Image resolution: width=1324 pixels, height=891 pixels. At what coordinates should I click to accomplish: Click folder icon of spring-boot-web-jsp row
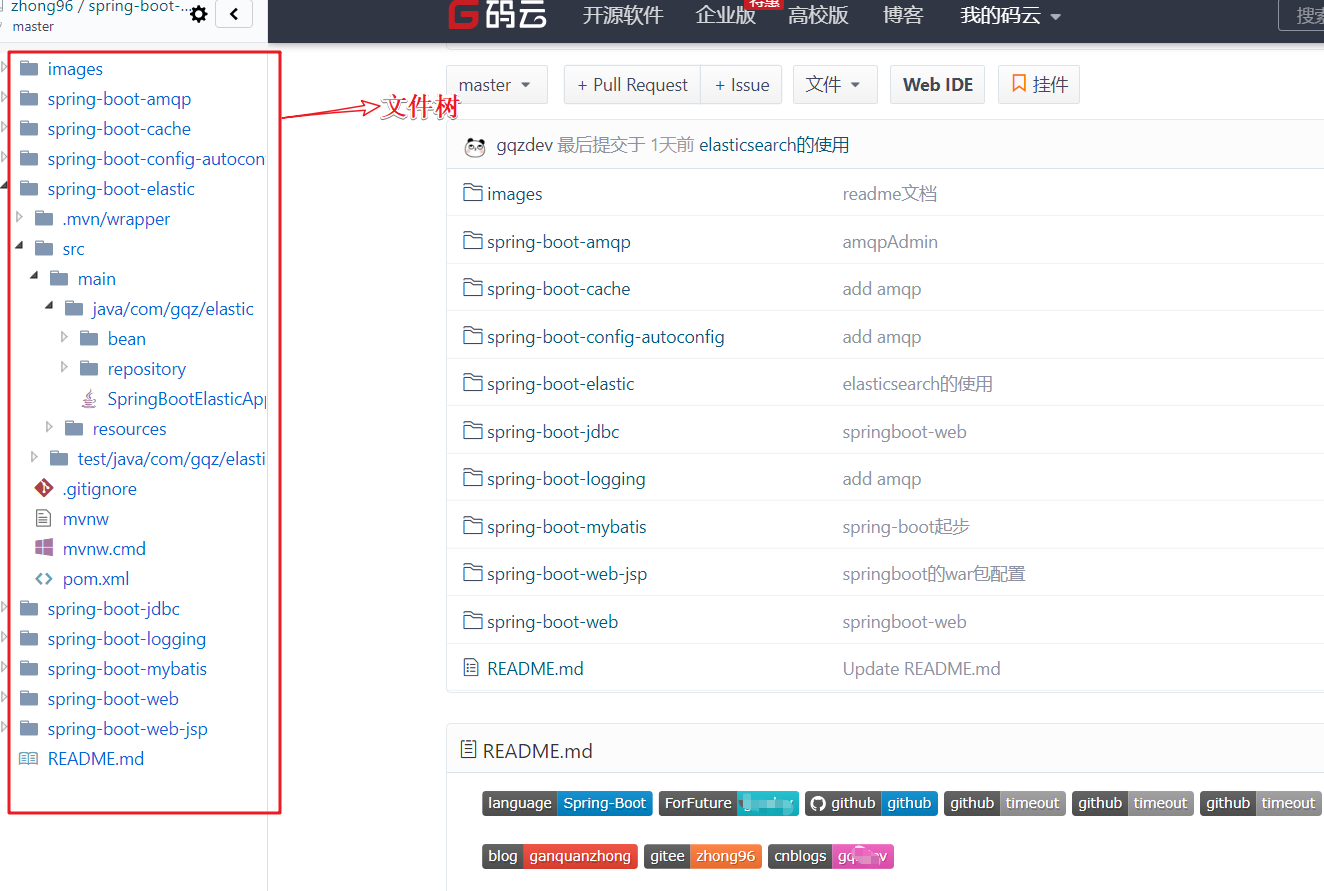473,573
